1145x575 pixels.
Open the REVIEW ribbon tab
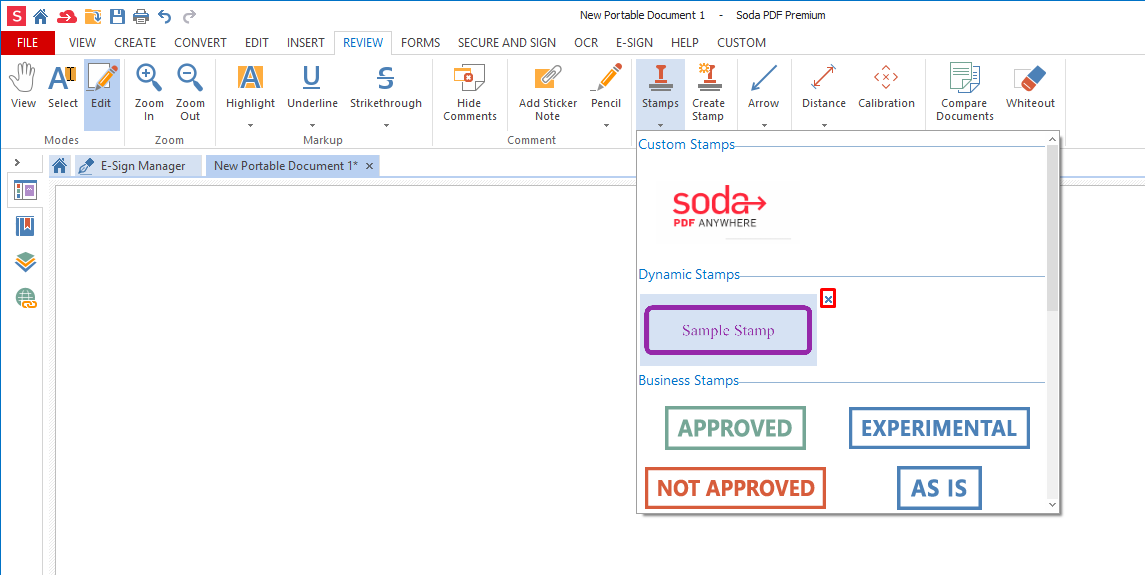[363, 42]
